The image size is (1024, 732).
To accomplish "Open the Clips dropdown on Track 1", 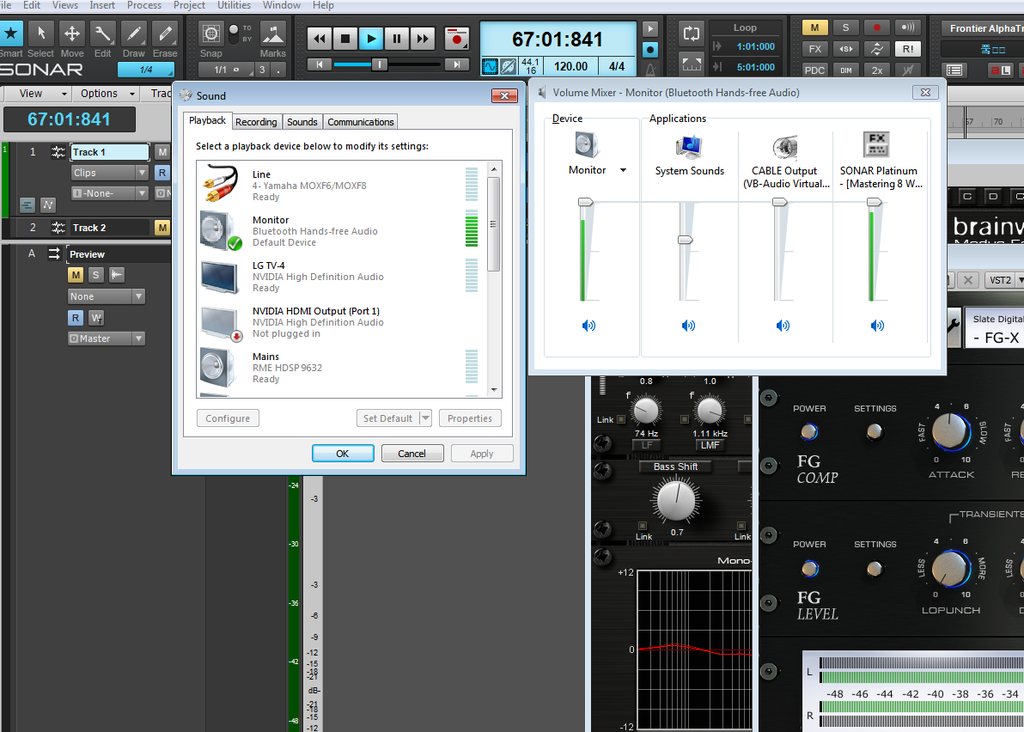I will [109, 173].
